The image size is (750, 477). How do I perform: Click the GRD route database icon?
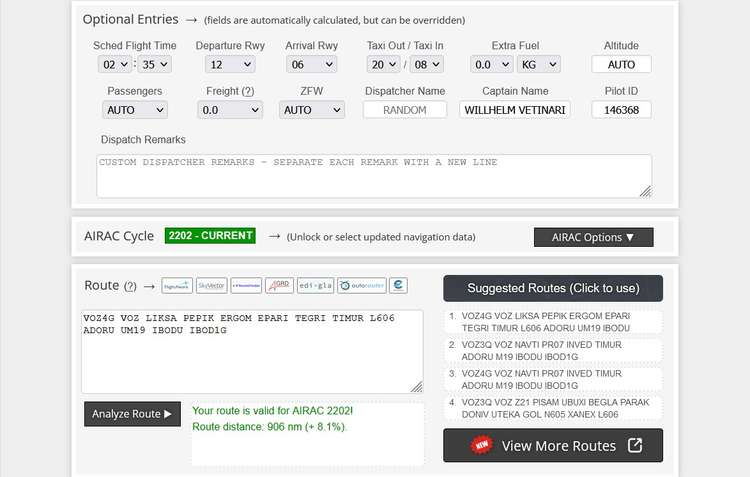(x=279, y=285)
